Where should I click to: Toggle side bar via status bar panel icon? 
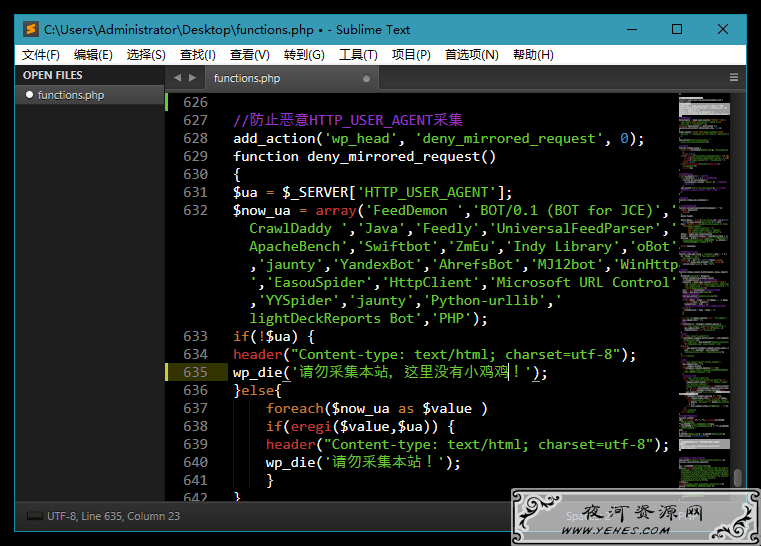pyautogui.click(x=34, y=516)
